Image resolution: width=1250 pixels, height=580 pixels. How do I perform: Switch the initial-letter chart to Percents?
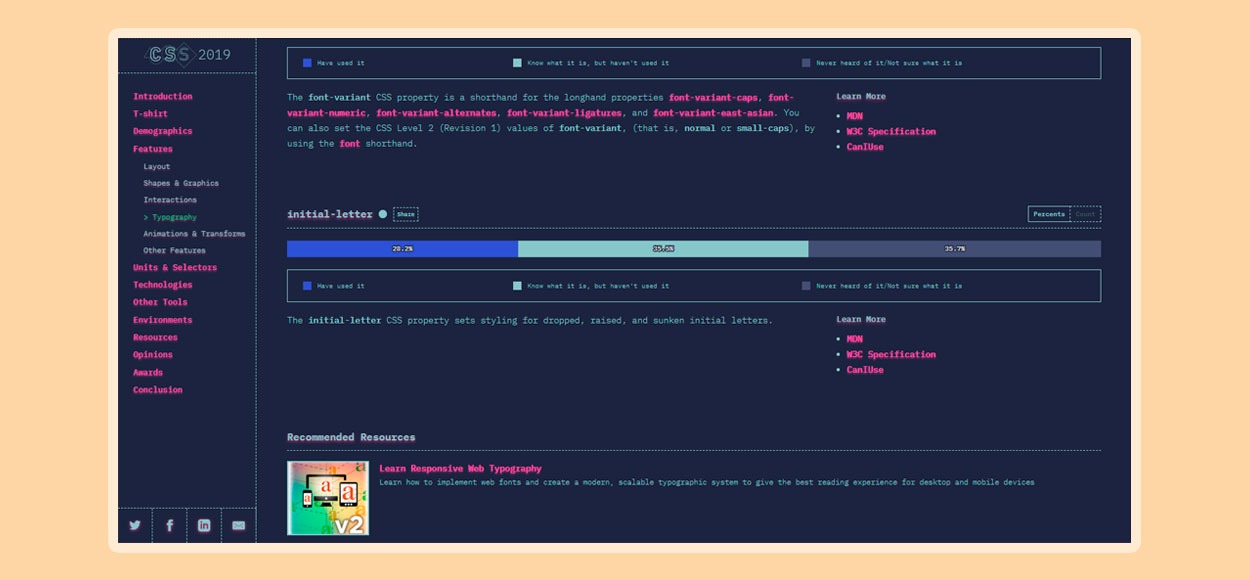(1049, 214)
